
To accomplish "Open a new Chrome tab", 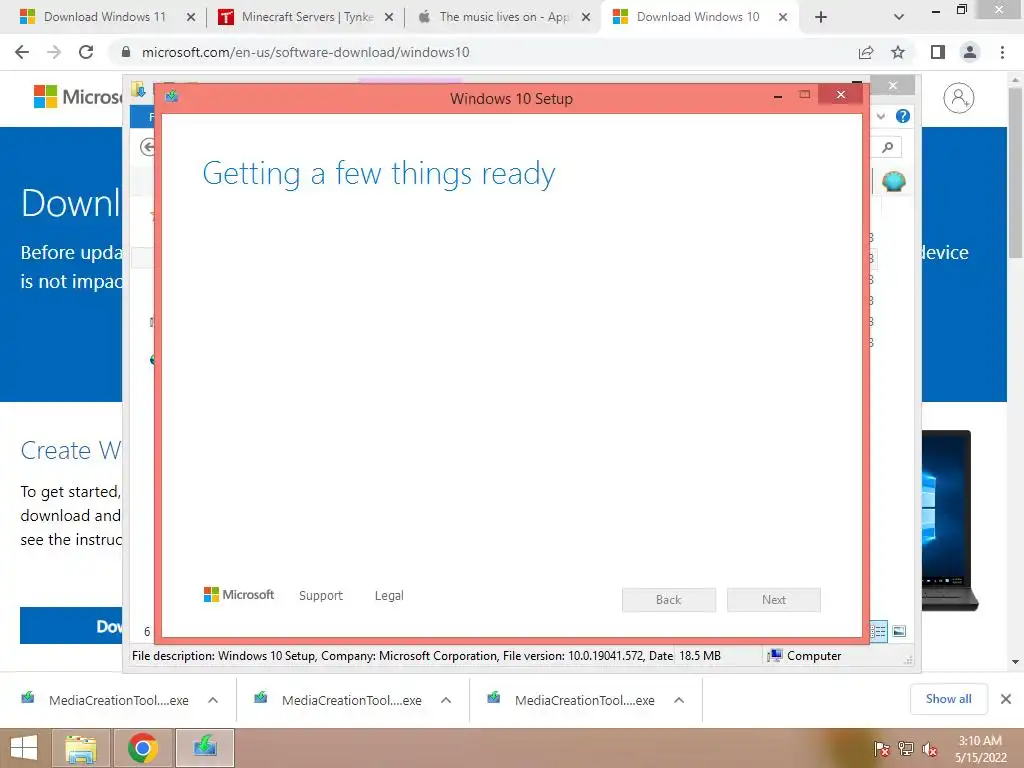I will pos(821,17).
